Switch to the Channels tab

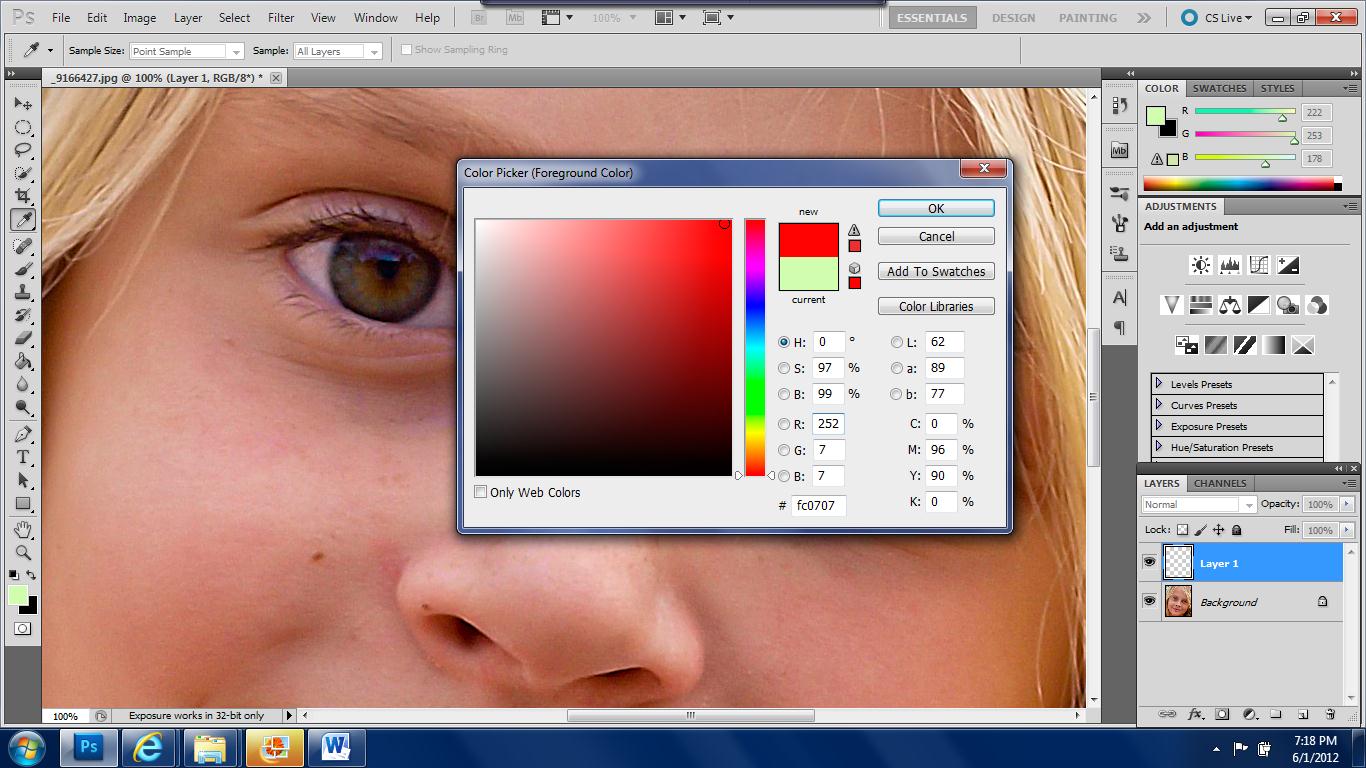point(1220,483)
